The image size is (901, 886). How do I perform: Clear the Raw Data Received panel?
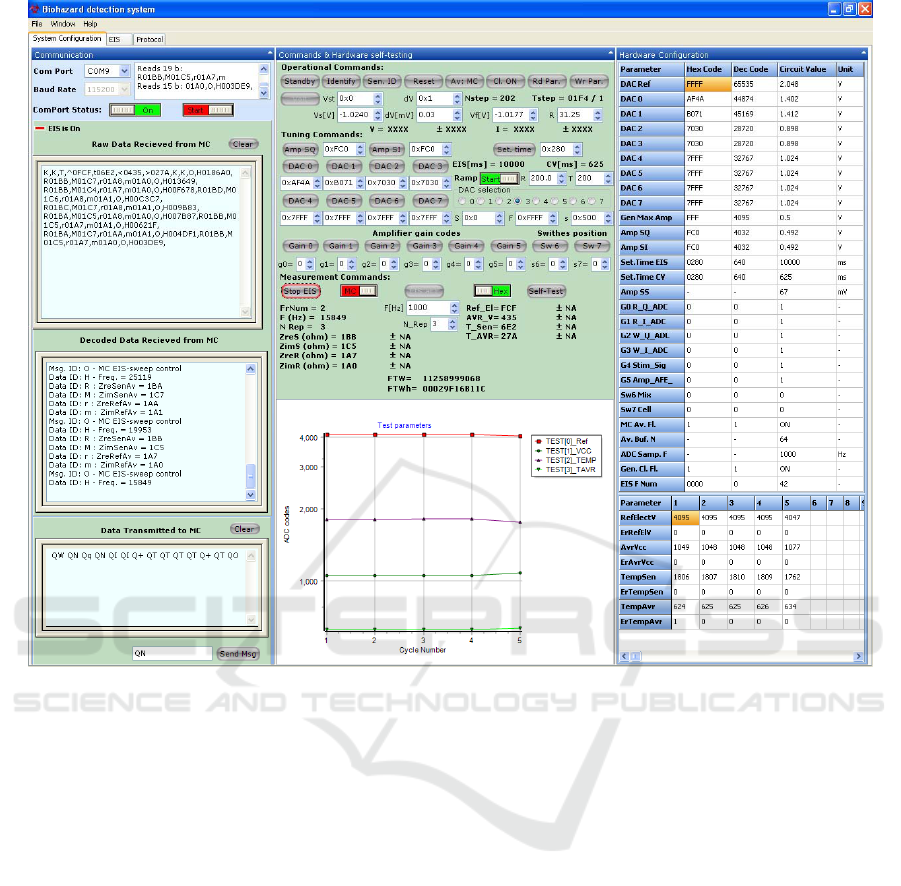coord(244,144)
